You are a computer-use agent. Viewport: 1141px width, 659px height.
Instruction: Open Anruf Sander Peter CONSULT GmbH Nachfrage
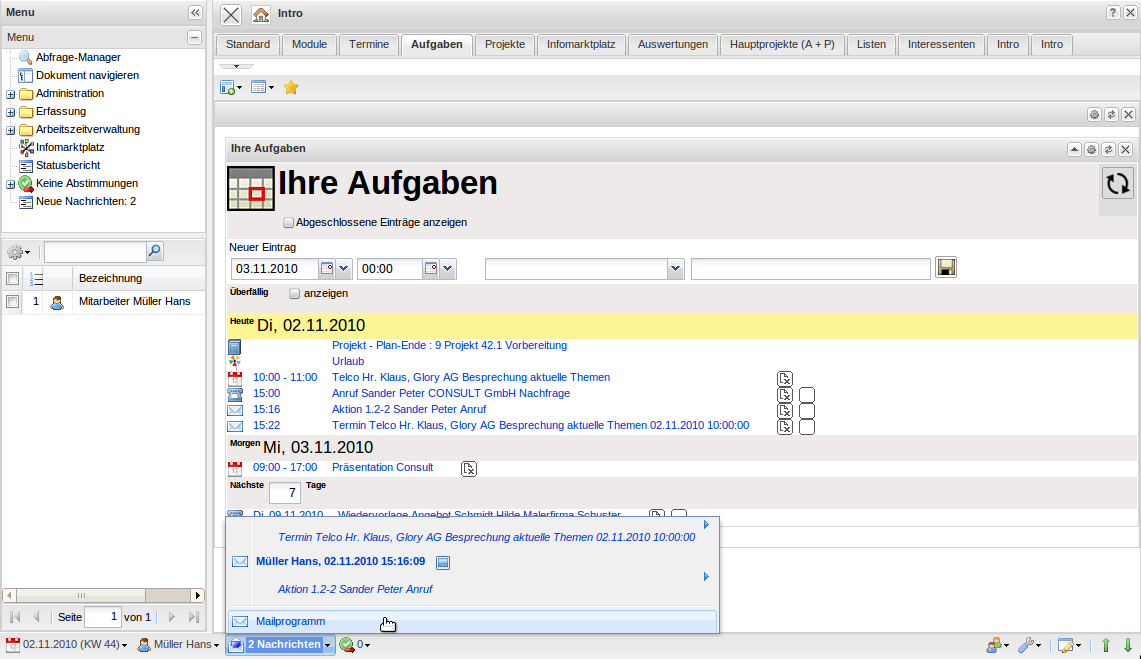tap(450, 393)
